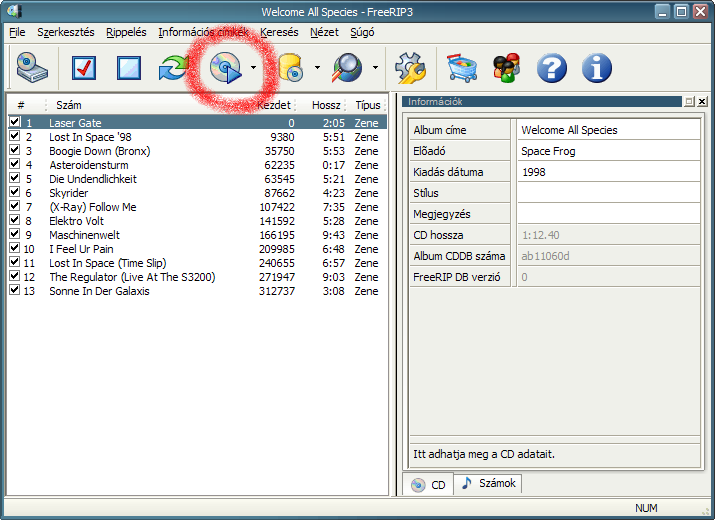Open the Rippelés menu
This screenshot has width=715, height=520.
click(126, 32)
